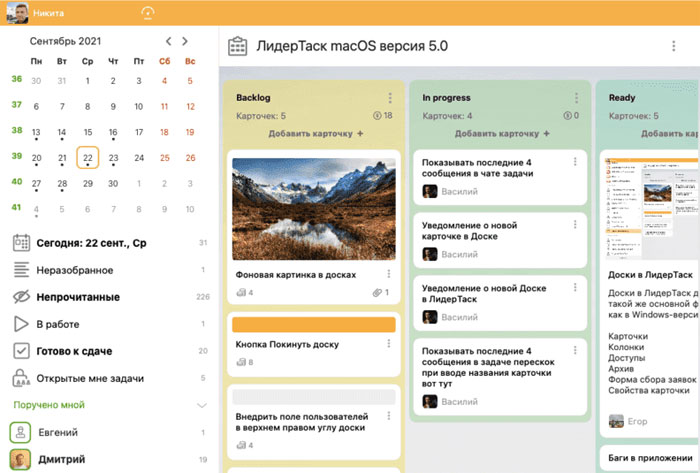This screenshot has width=700, height=473.
Task: Click gray color bar on Внедрить поле card
Action: coord(314,397)
